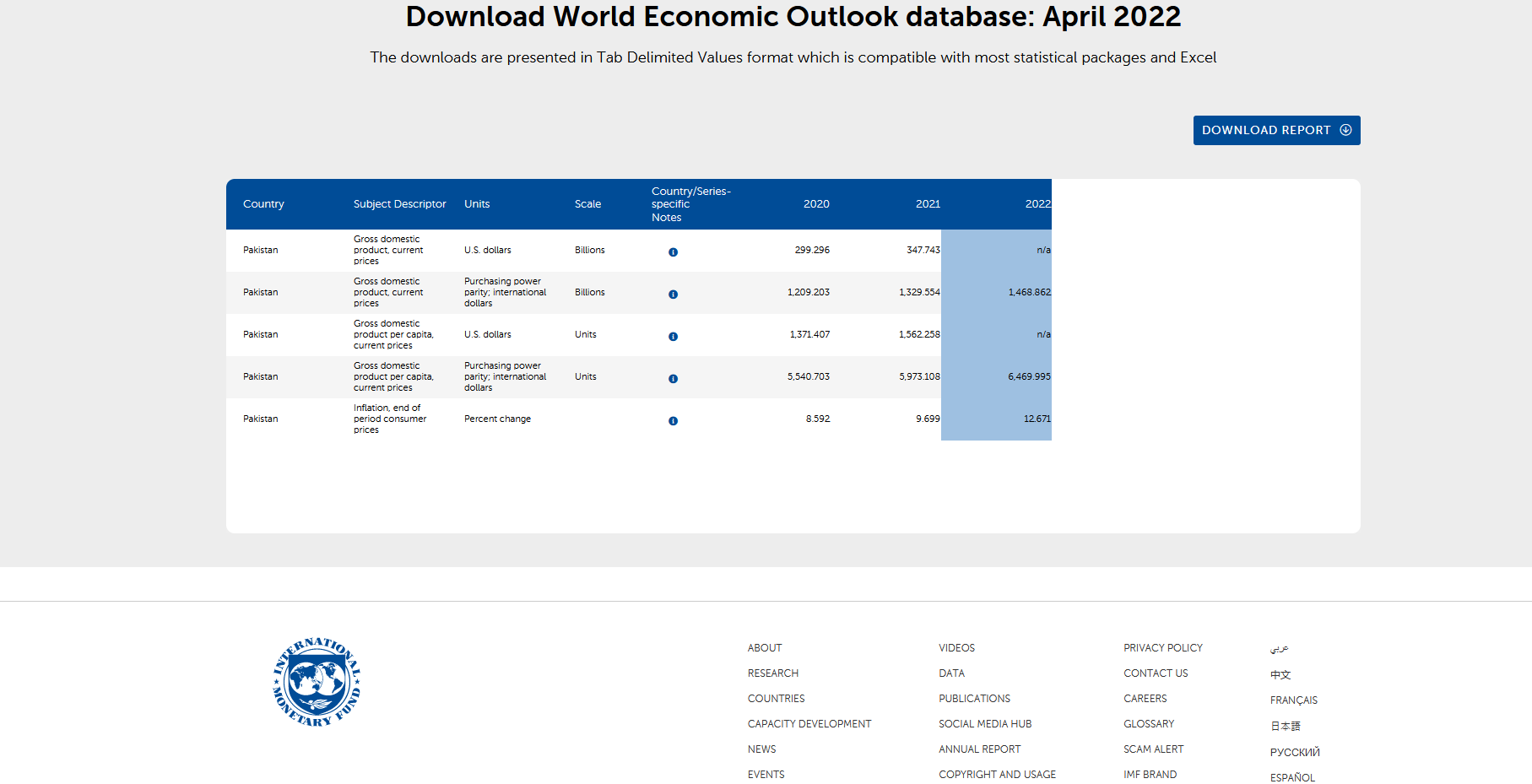Open the About footer link
This screenshot has width=1532, height=784.
click(765, 648)
